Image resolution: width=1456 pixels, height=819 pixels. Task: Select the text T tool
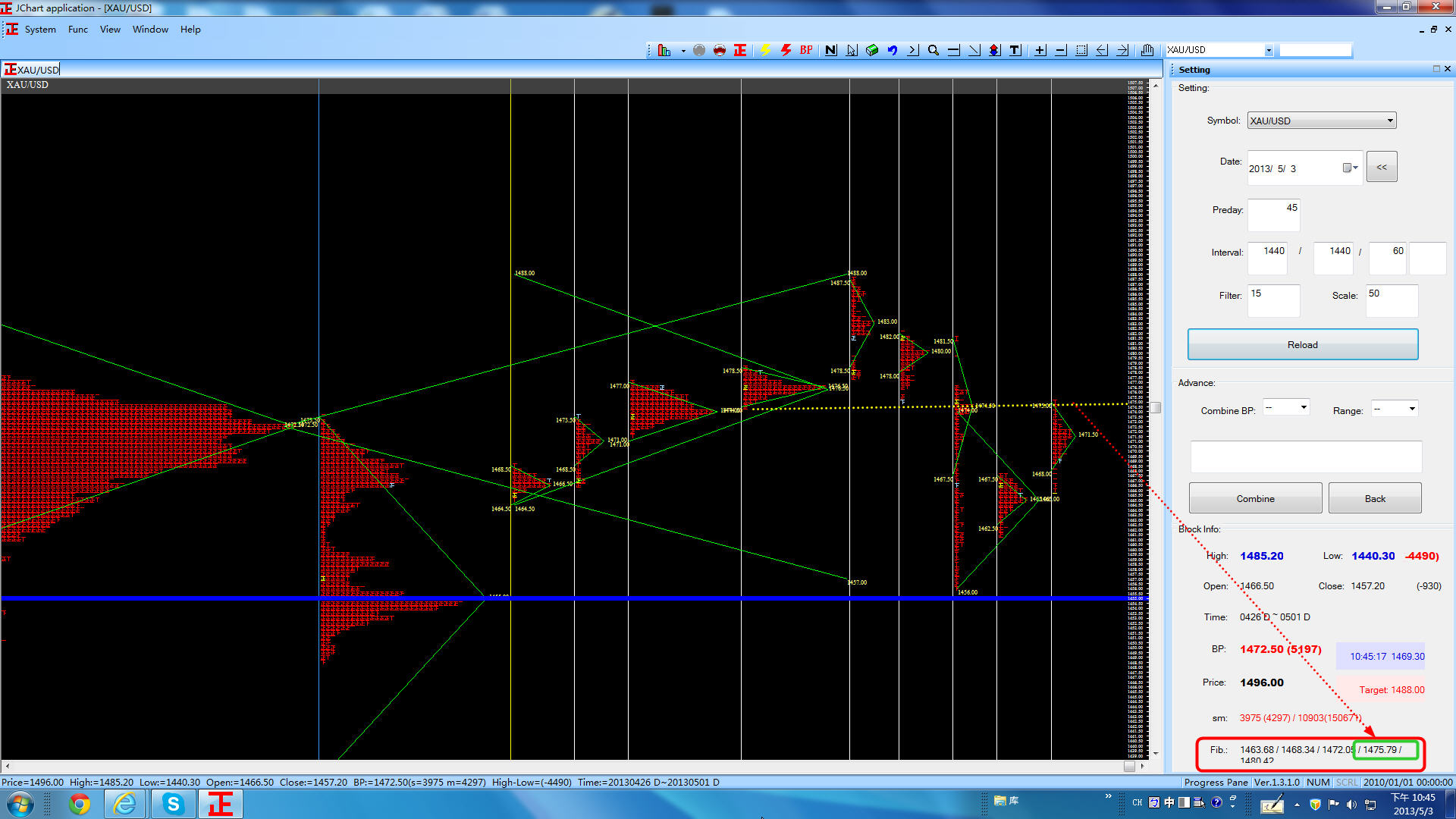(x=1015, y=50)
